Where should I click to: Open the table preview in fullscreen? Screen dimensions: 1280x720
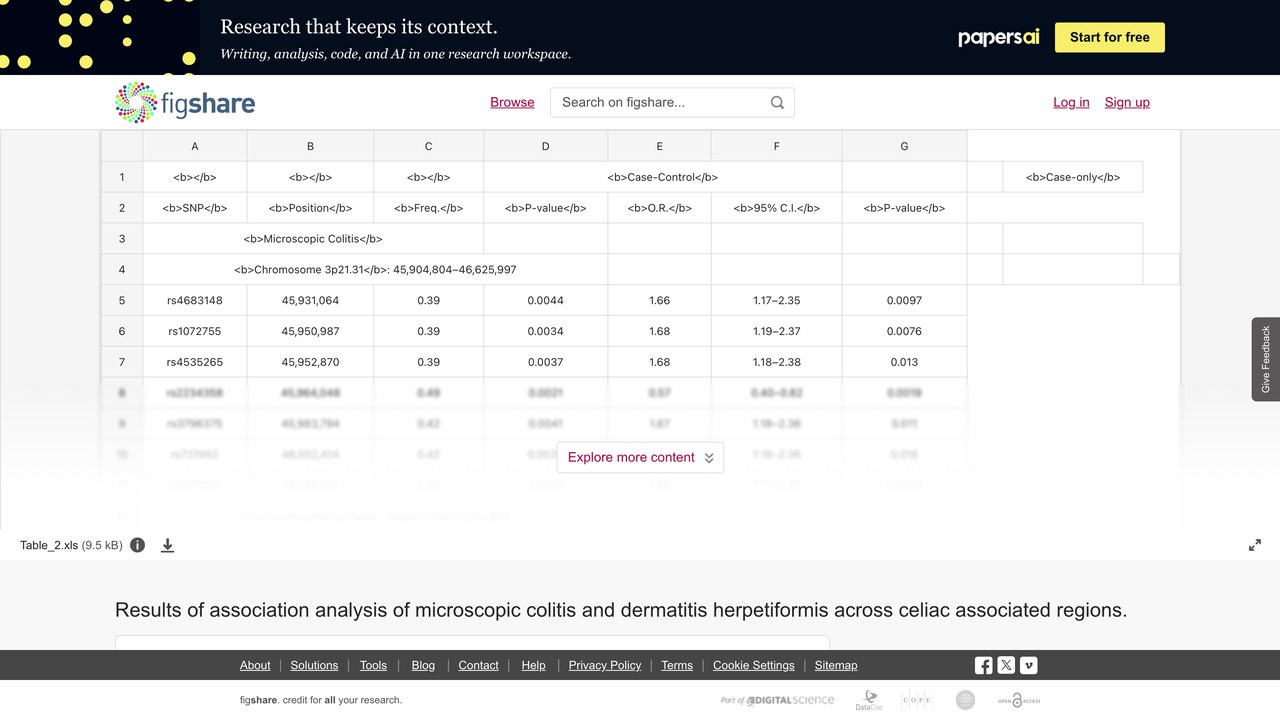pos(1255,545)
